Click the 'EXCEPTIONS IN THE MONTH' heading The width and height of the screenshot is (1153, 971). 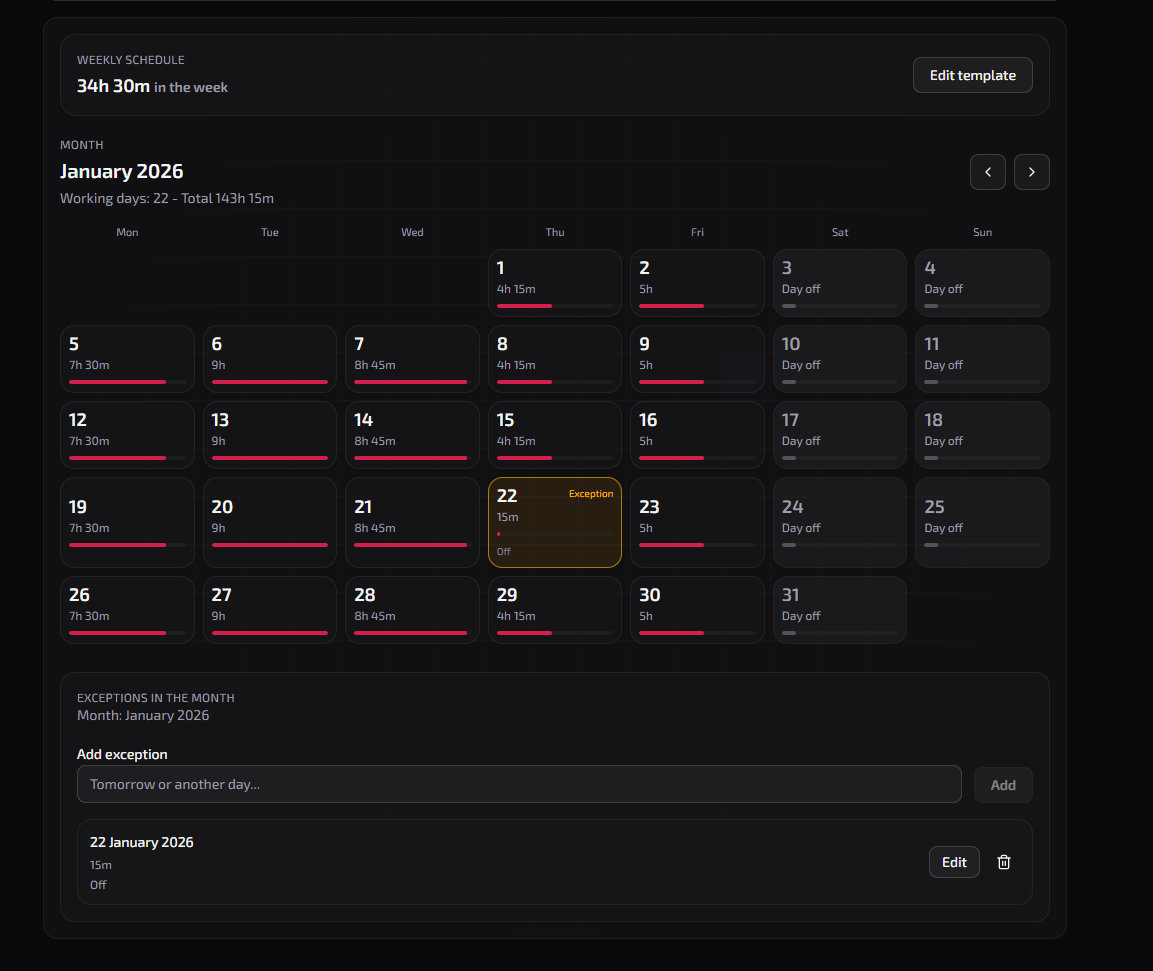(x=156, y=698)
